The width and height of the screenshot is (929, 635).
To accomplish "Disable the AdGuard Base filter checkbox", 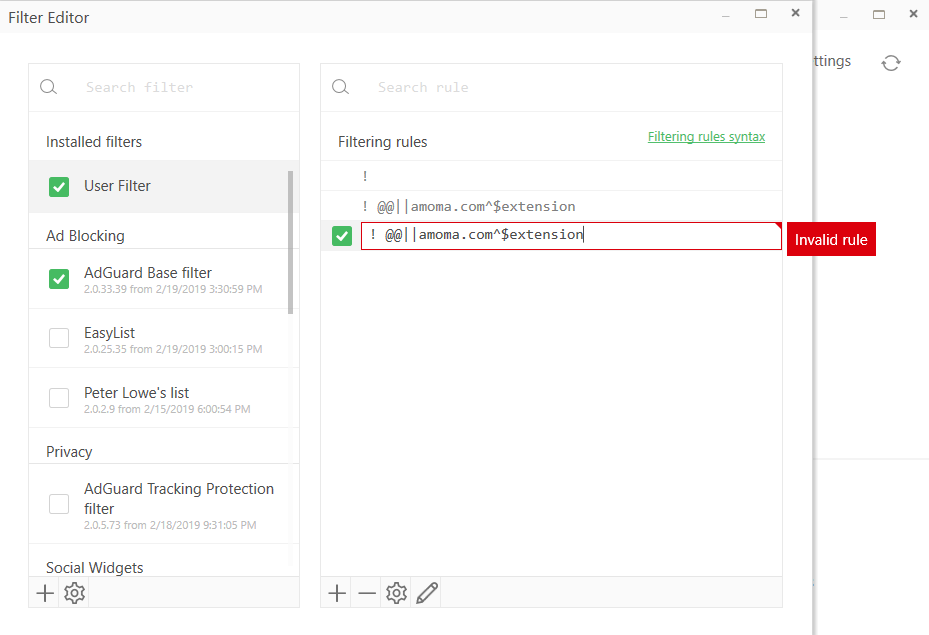I will point(59,278).
